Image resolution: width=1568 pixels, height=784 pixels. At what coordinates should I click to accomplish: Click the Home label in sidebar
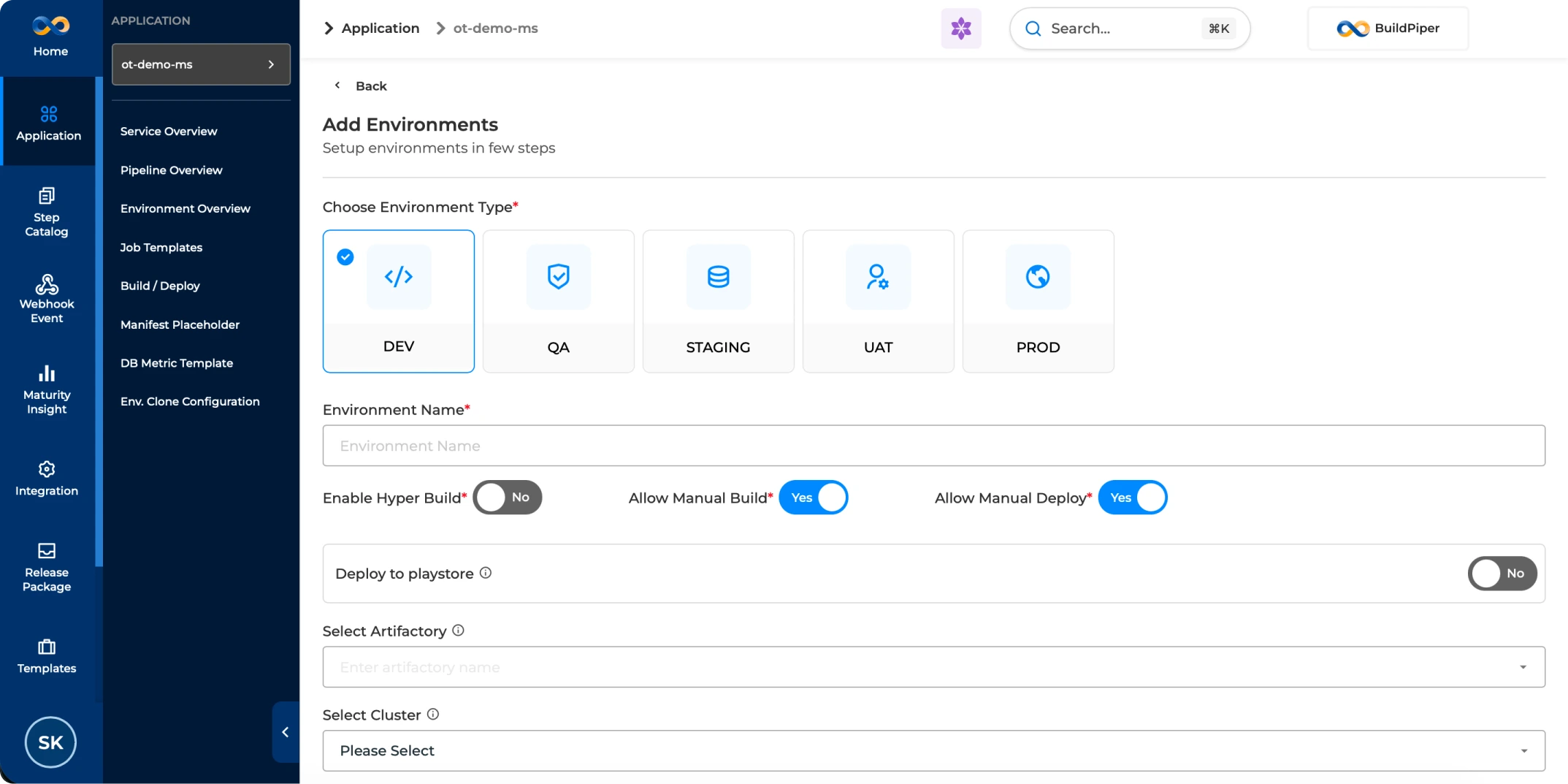point(50,51)
